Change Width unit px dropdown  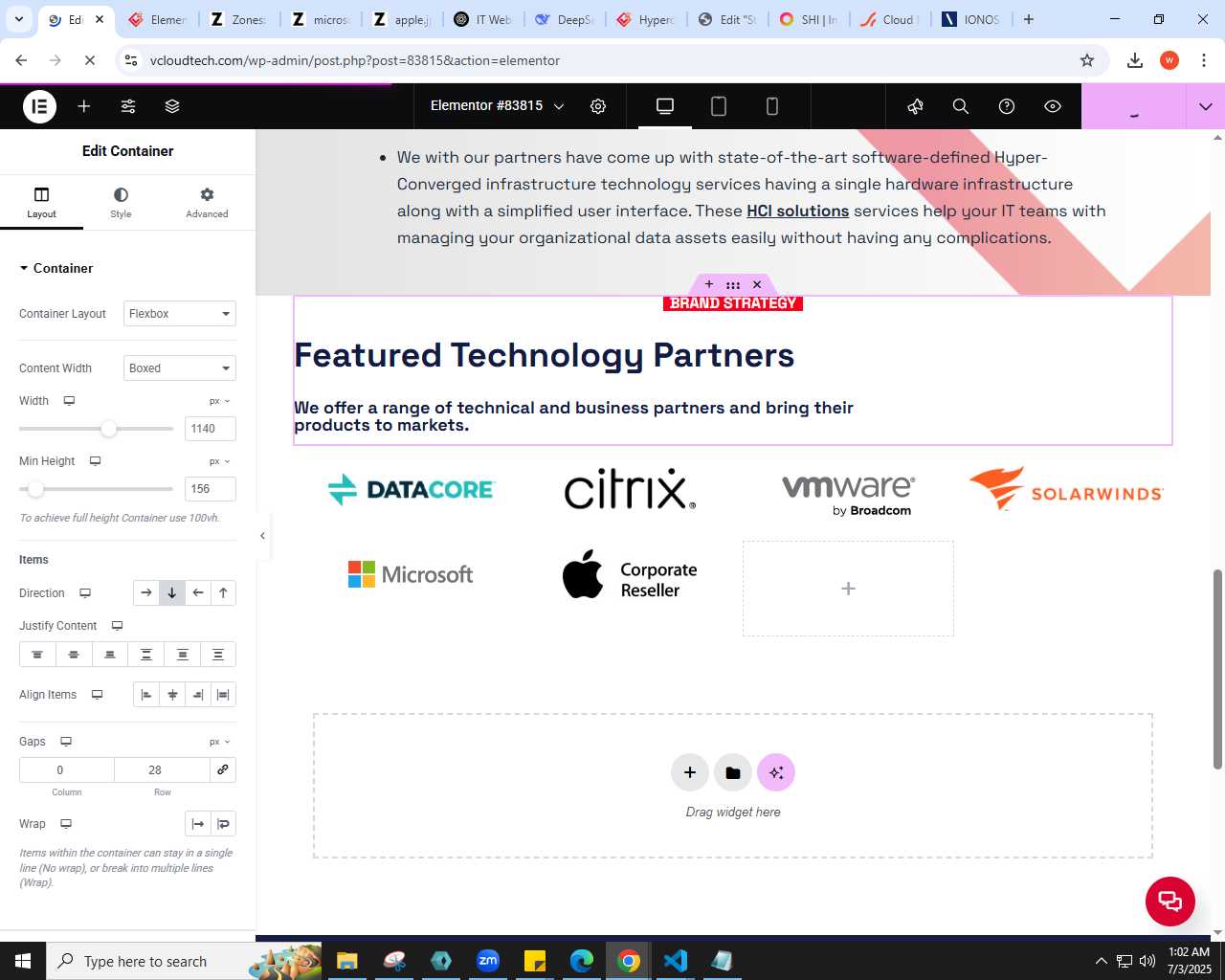click(x=220, y=401)
